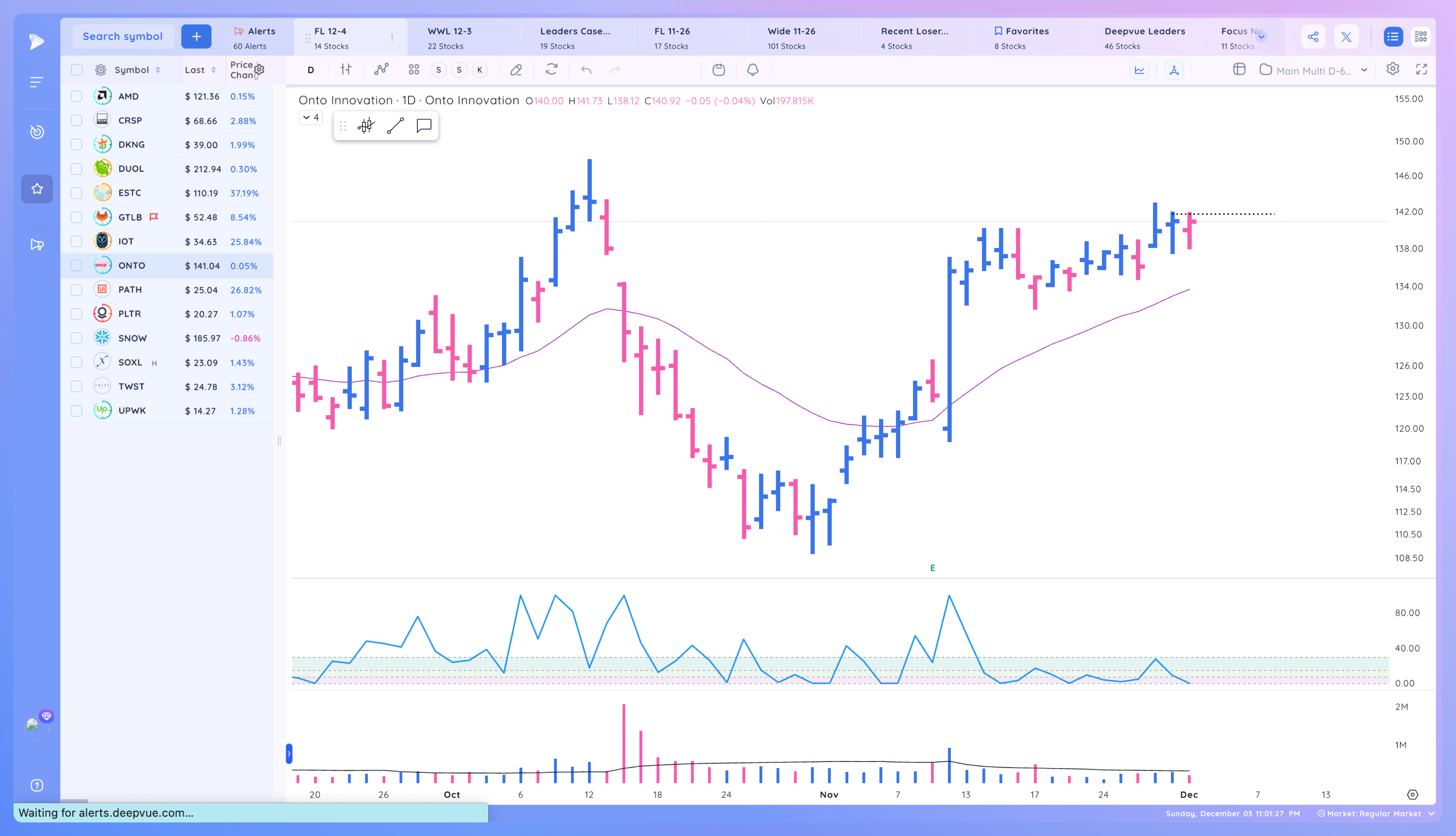Check the ESTC row checkbox

[x=76, y=193]
